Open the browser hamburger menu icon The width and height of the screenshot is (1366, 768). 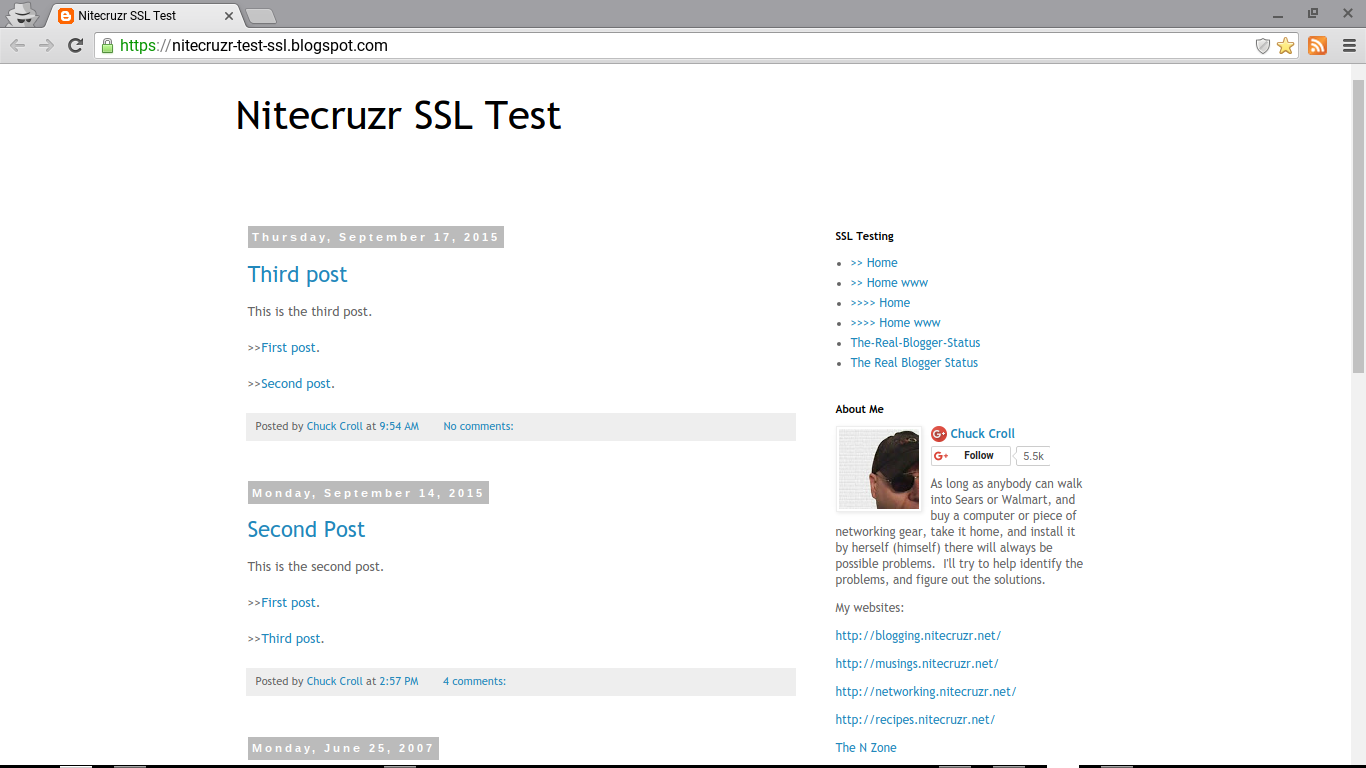pos(1347,45)
